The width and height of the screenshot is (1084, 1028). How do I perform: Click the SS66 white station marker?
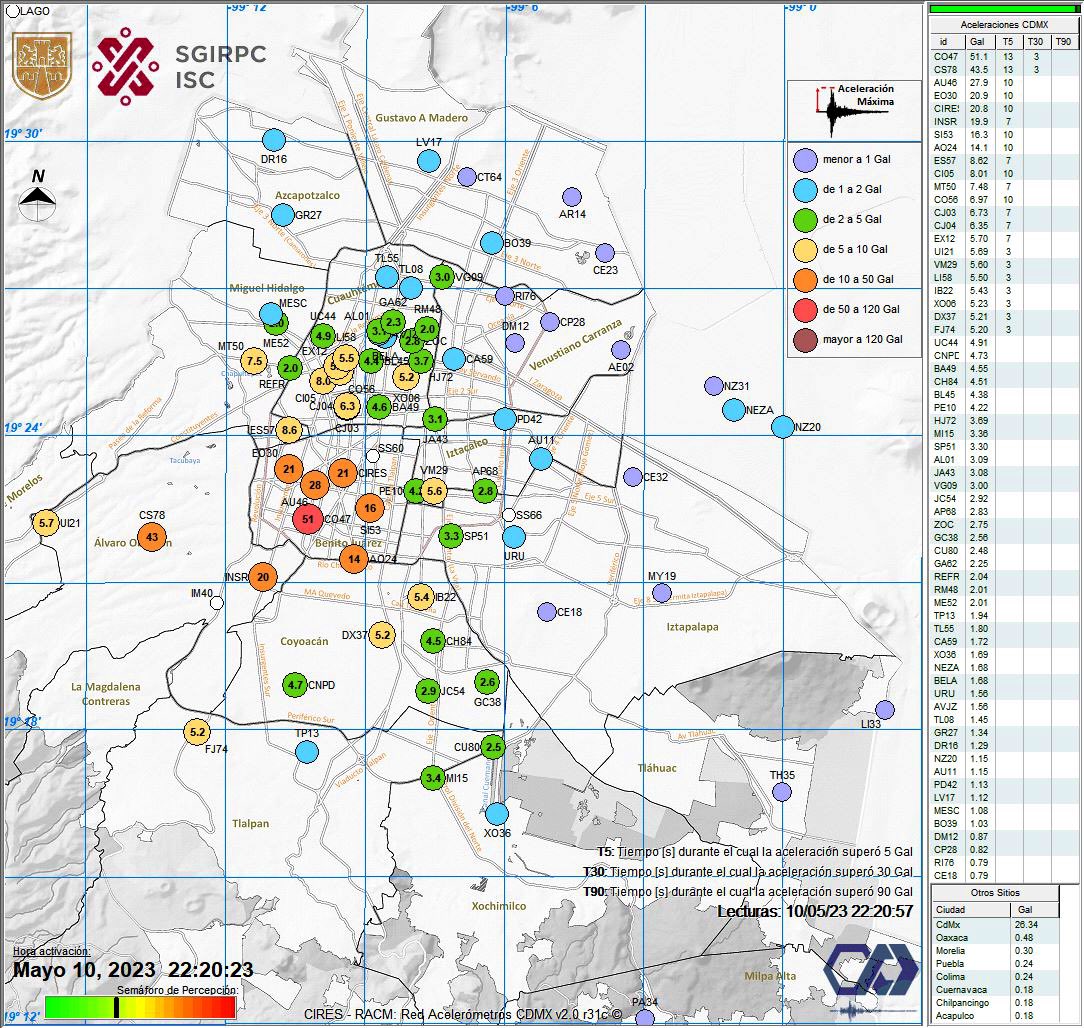pyautogui.click(x=509, y=515)
